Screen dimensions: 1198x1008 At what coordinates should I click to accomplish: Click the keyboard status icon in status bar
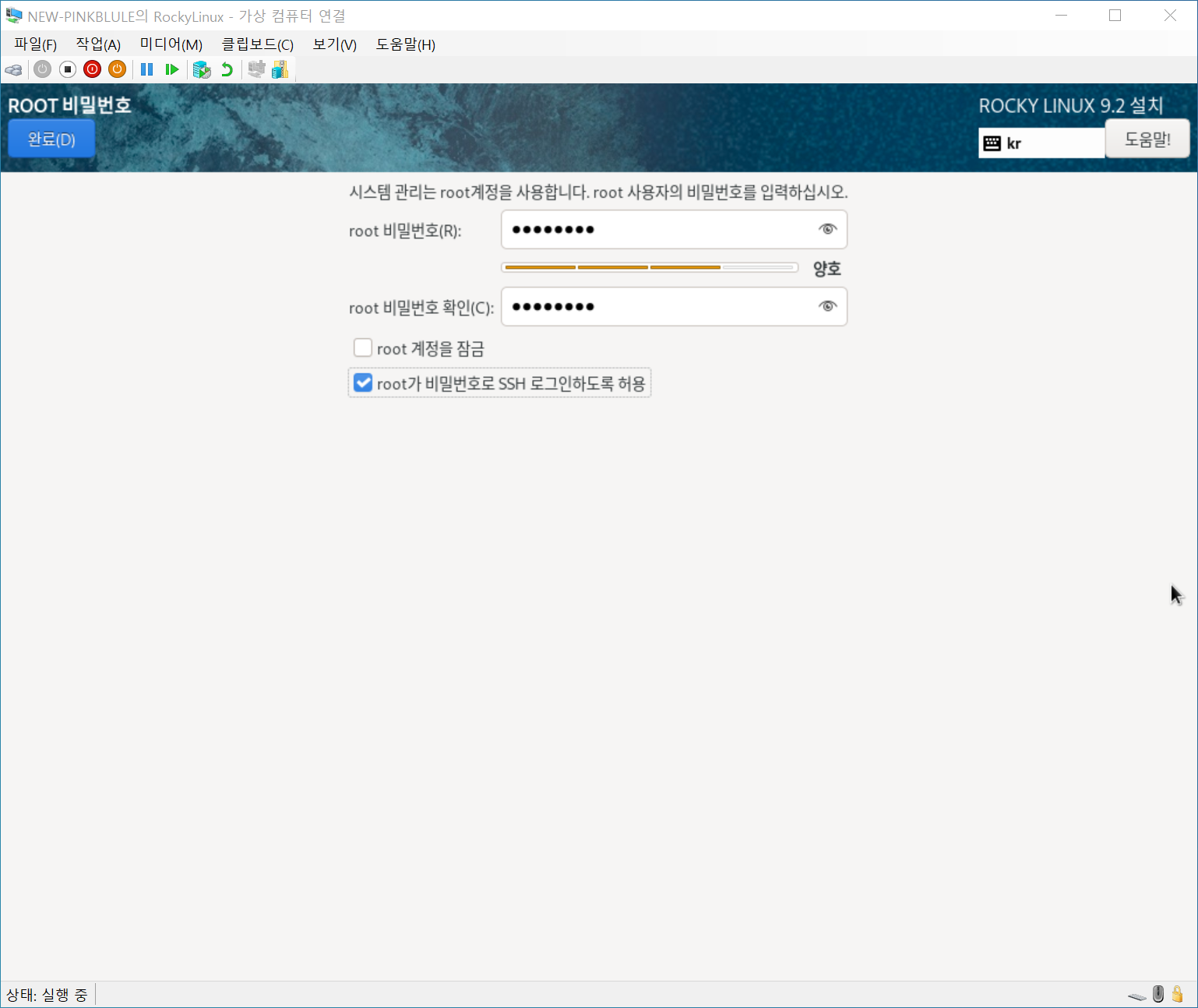coord(1137,995)
